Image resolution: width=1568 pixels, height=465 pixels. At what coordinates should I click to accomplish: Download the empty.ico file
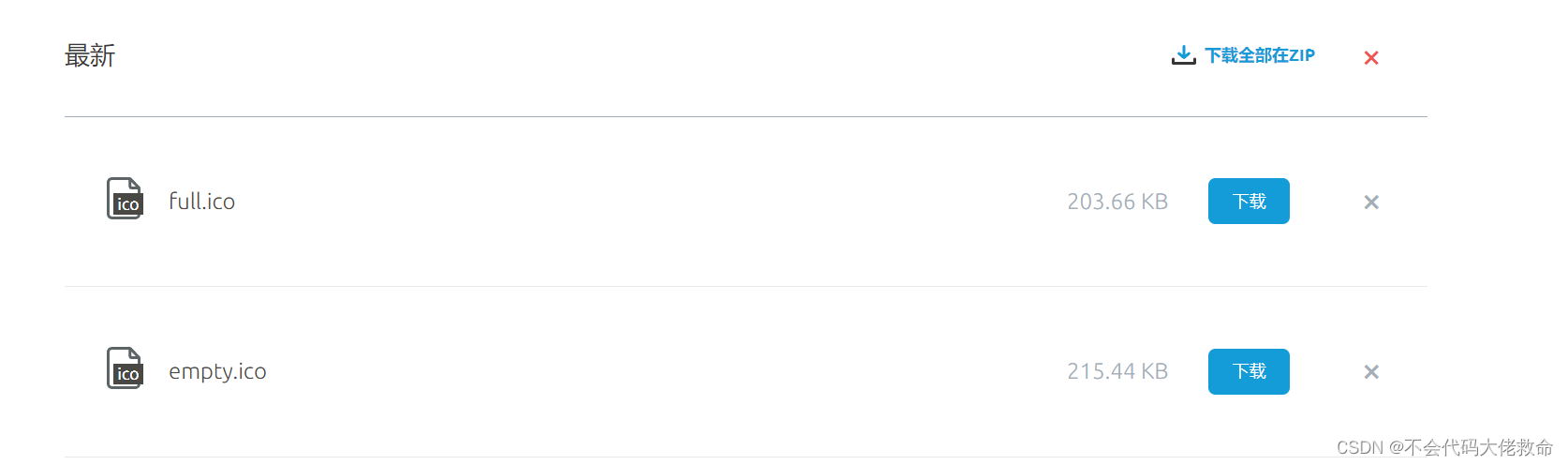[1249, 372]
